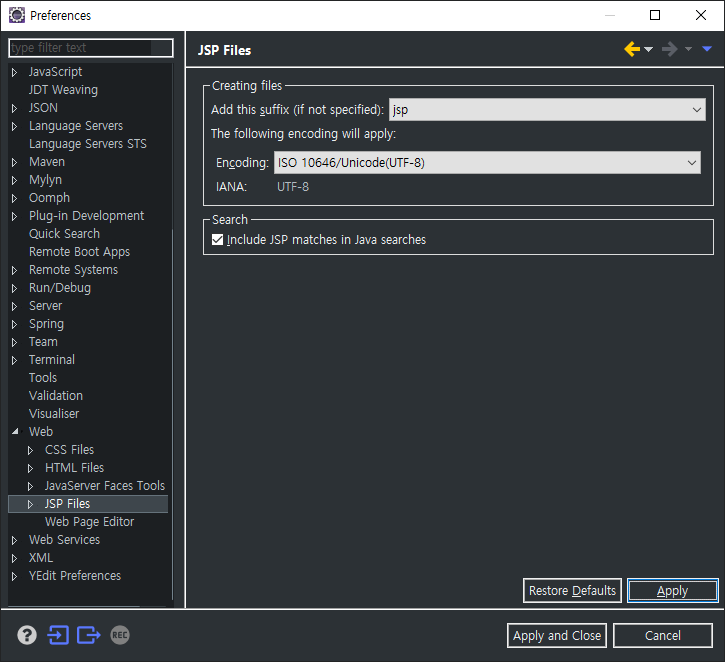Select the Tools preferences page
The image size is (725, 662).
[x=43, y=378]
